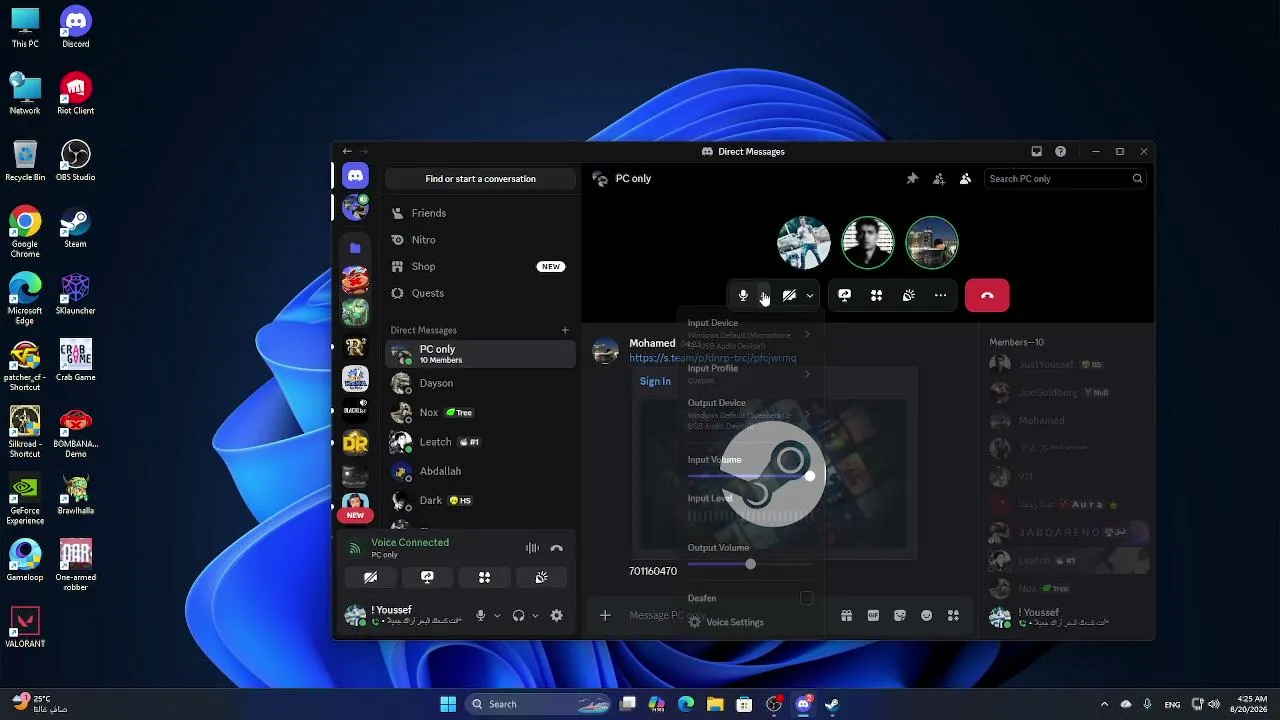Mute microphone in the call controls
This screenshot has height=720, width=1280.
[743, 295]
